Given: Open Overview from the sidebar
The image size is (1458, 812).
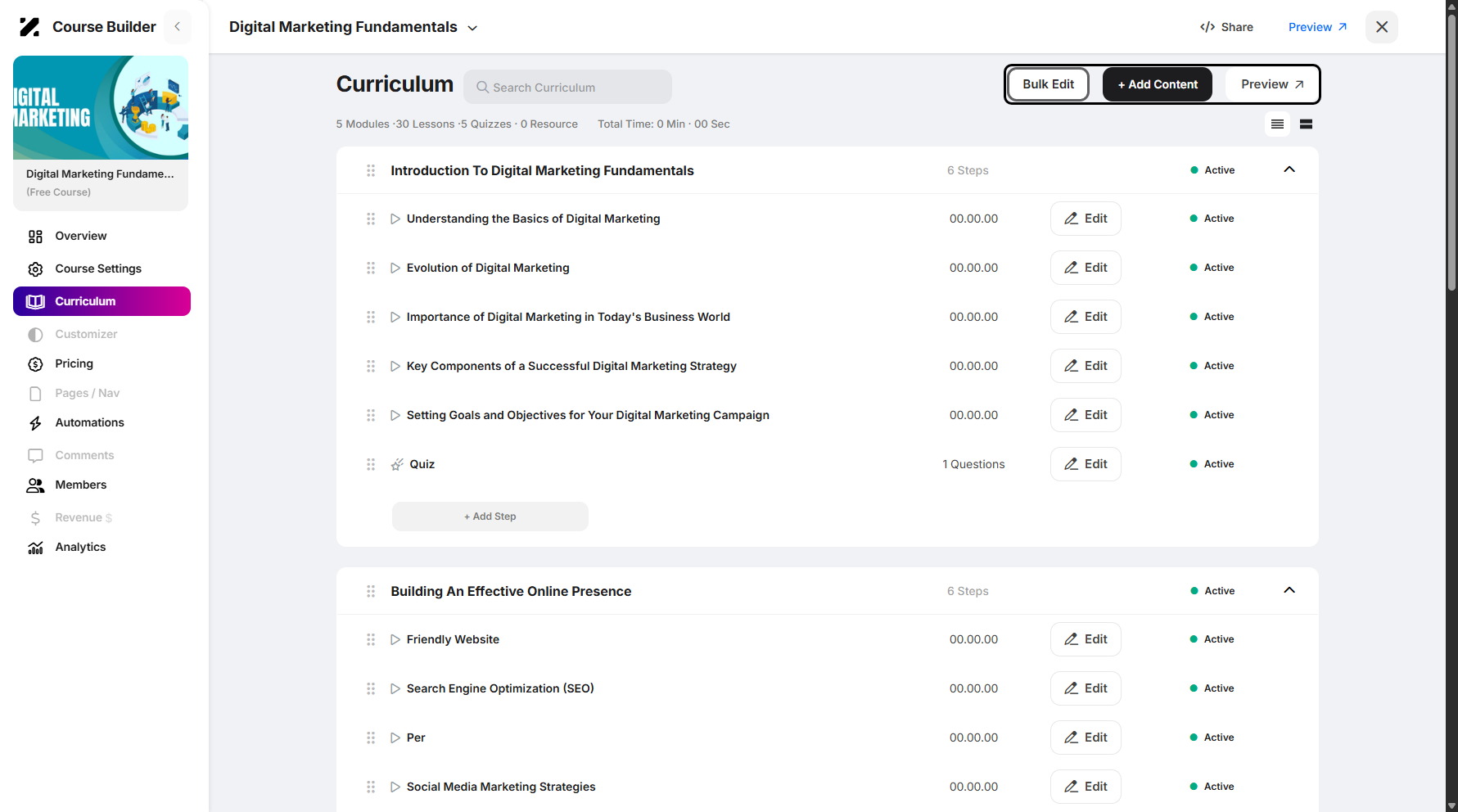Looking at the screenshot, I should point(81,236).
